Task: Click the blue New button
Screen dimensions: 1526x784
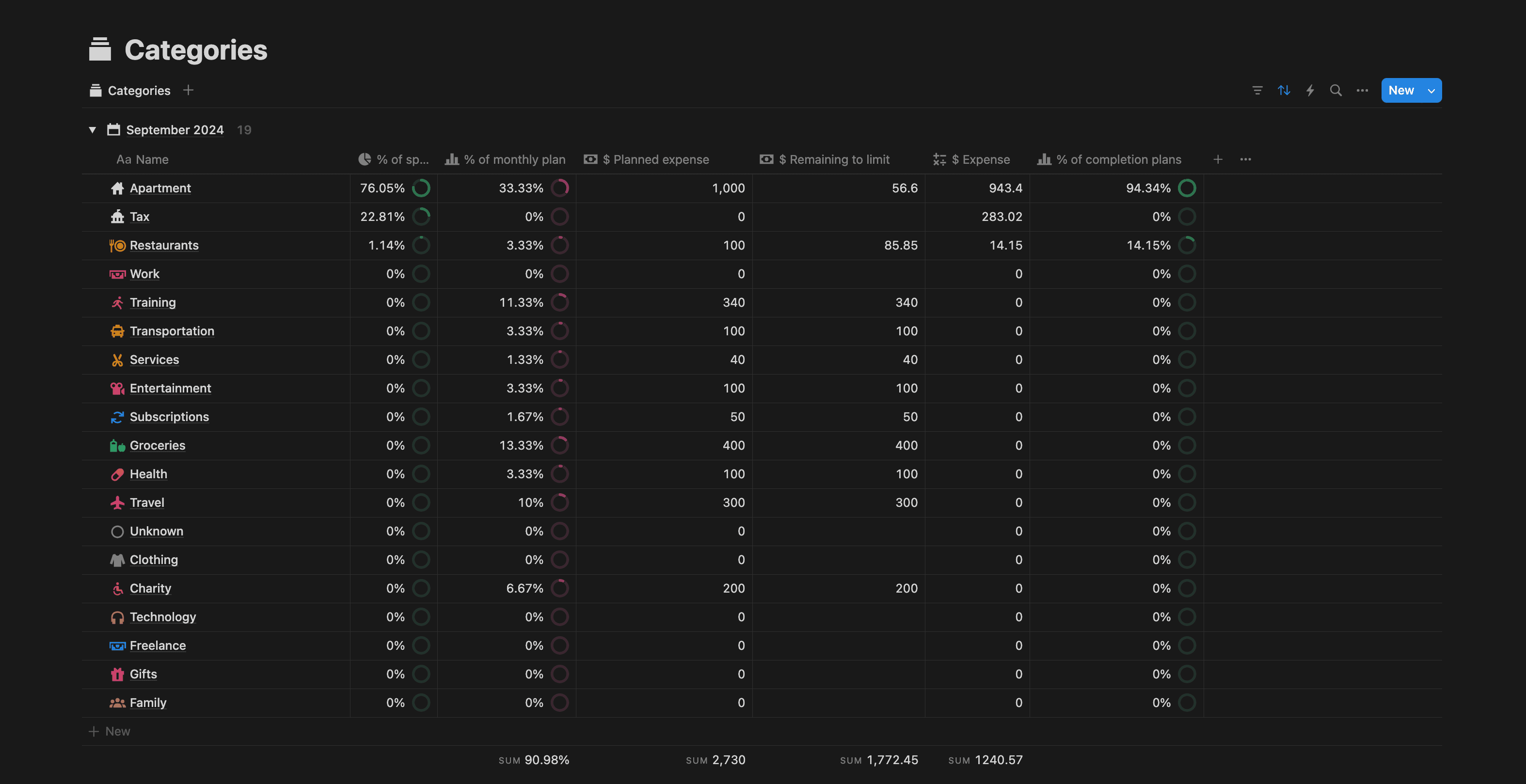Action: 1401,90
